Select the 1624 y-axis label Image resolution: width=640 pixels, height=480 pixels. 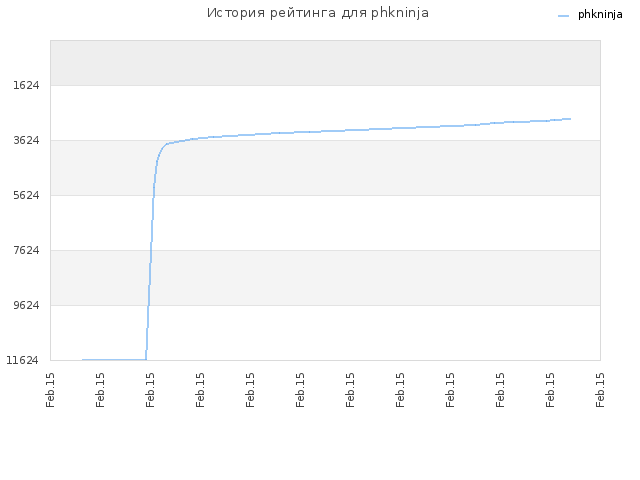click(x=26, y=85)
